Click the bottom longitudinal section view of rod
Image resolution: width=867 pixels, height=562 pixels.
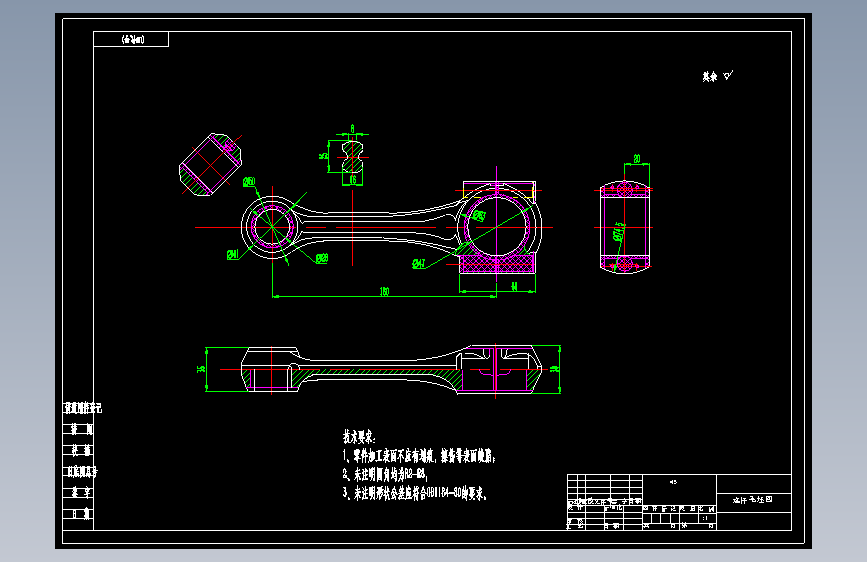[x=391, y=370]
